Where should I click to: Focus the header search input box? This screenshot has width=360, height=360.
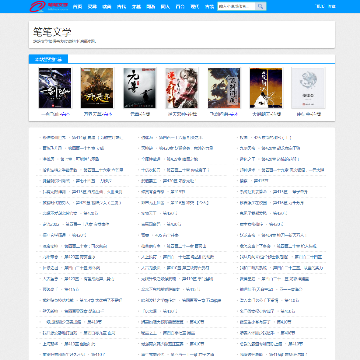tap(236, 6)
